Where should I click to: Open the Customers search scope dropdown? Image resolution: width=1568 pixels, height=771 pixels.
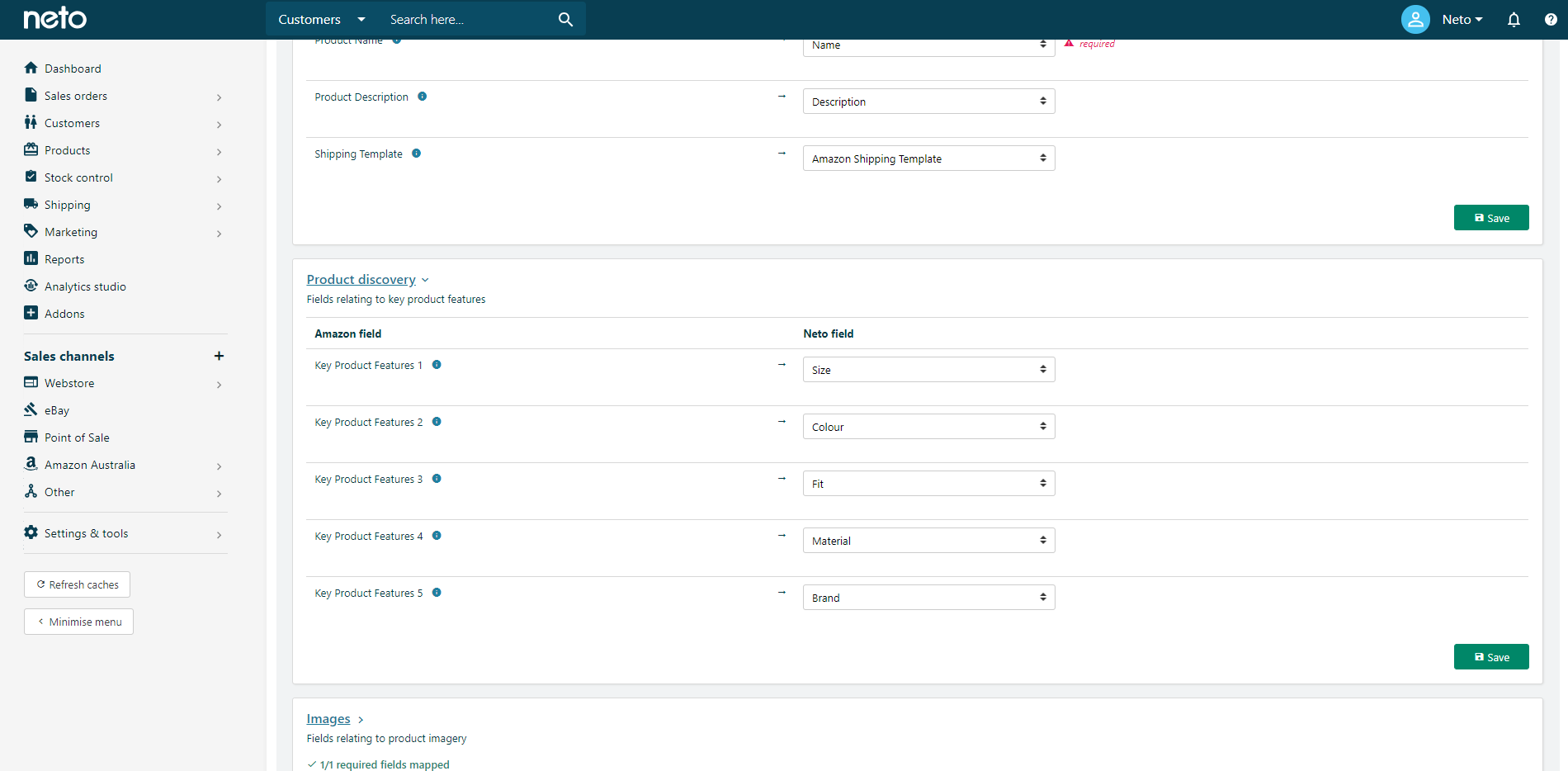coord(322,19)
